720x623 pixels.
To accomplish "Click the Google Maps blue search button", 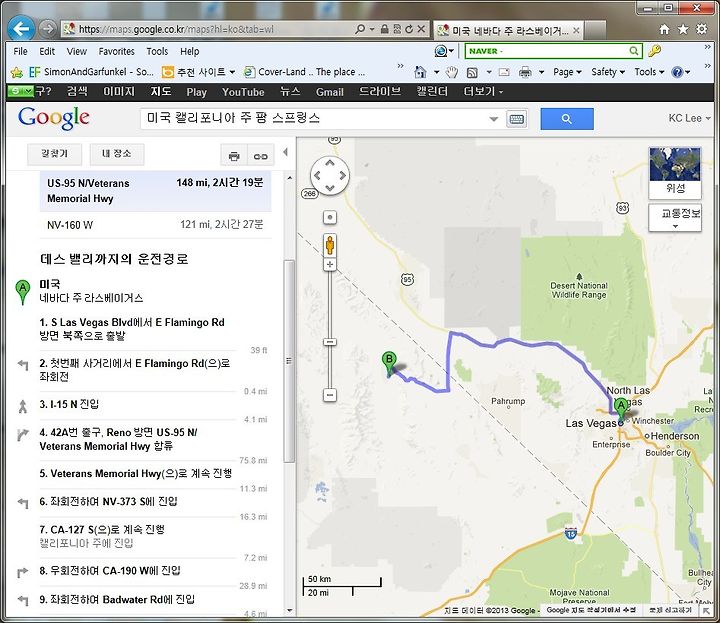I will pyautogui.click(x=567, y=119).
